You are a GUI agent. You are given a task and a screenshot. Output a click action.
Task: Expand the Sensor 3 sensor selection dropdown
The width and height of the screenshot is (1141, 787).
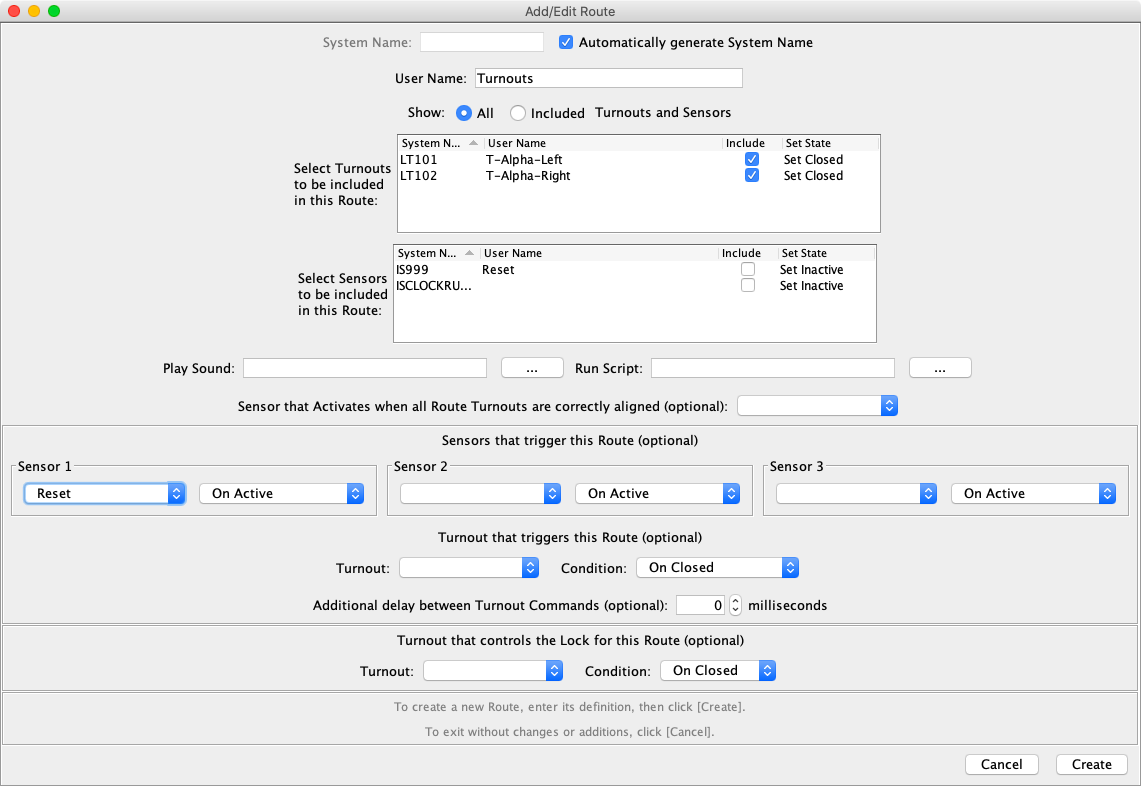pyautogui.click(x=857, y=494)
